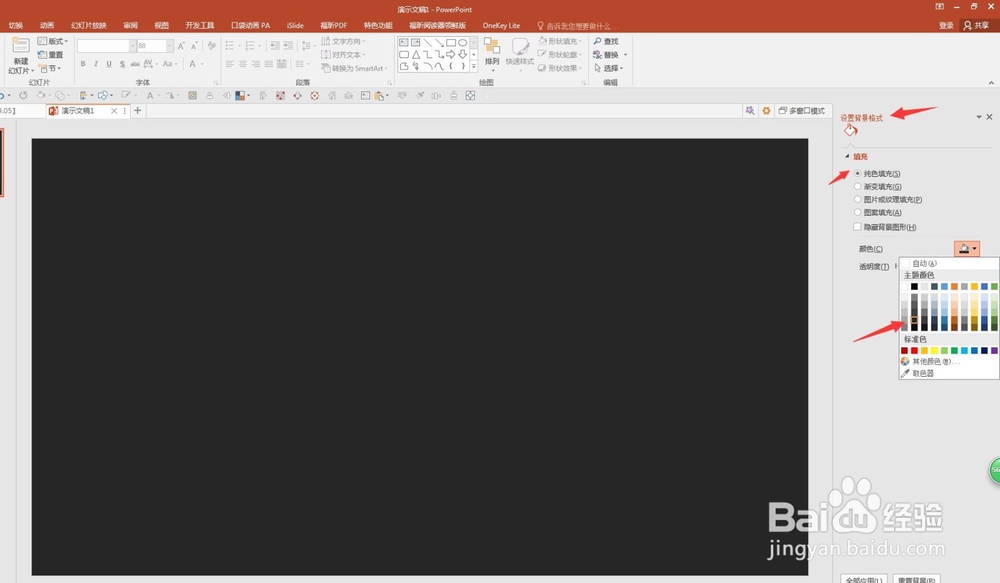
Task: Open the fill Color (颜色) picker dropdown
Action: click(967, 248)
